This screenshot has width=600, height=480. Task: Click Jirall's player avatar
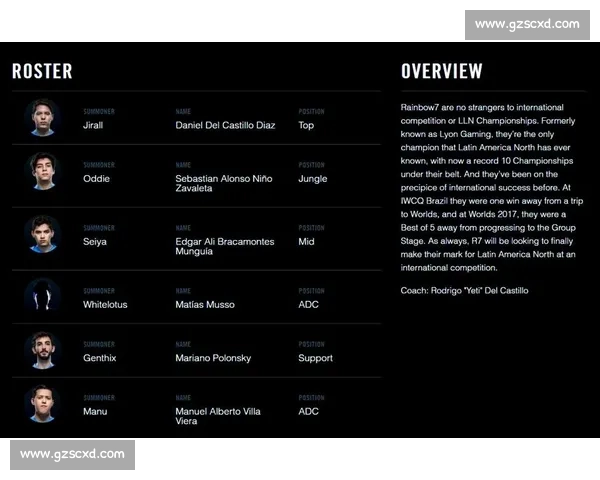pyautogui.click(x=42, y=118)
